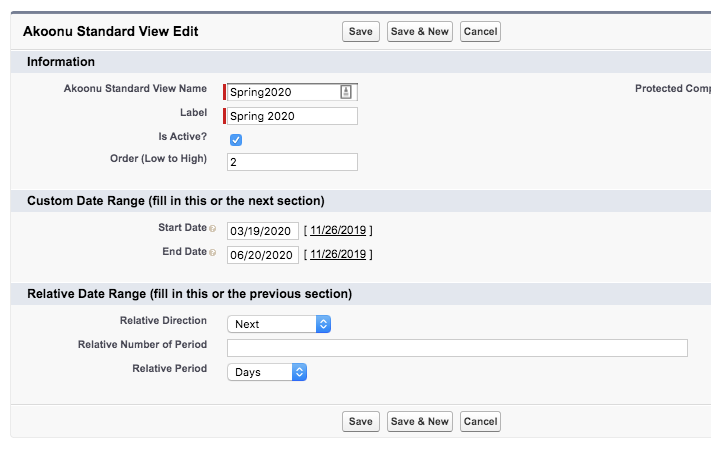The image size is (711, 455).
Task: Uncheck the Is Active? checkbox
Action: pos(236,140)
